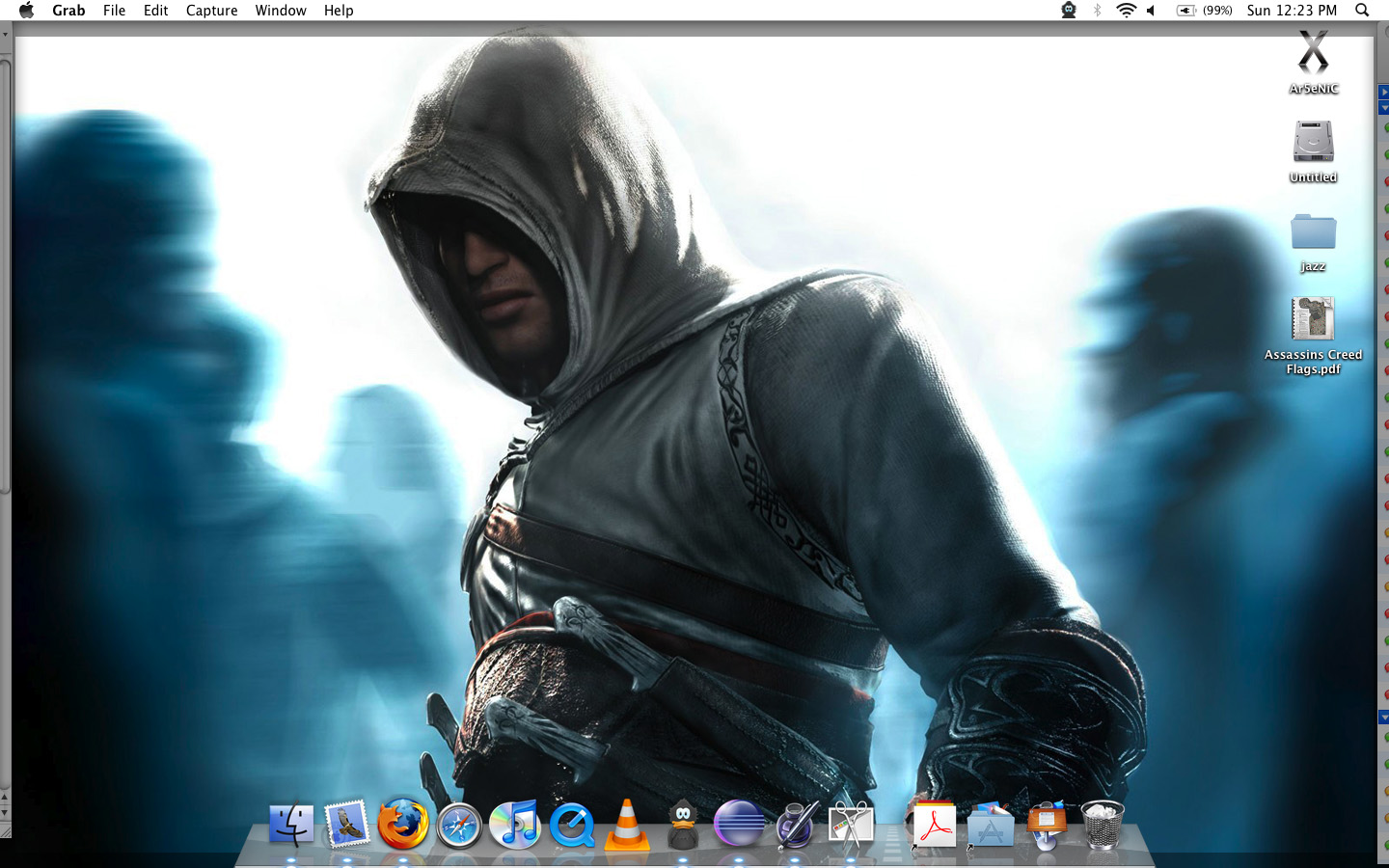Click the Bluetooth menu bar icon

(x=1097, y=10)
